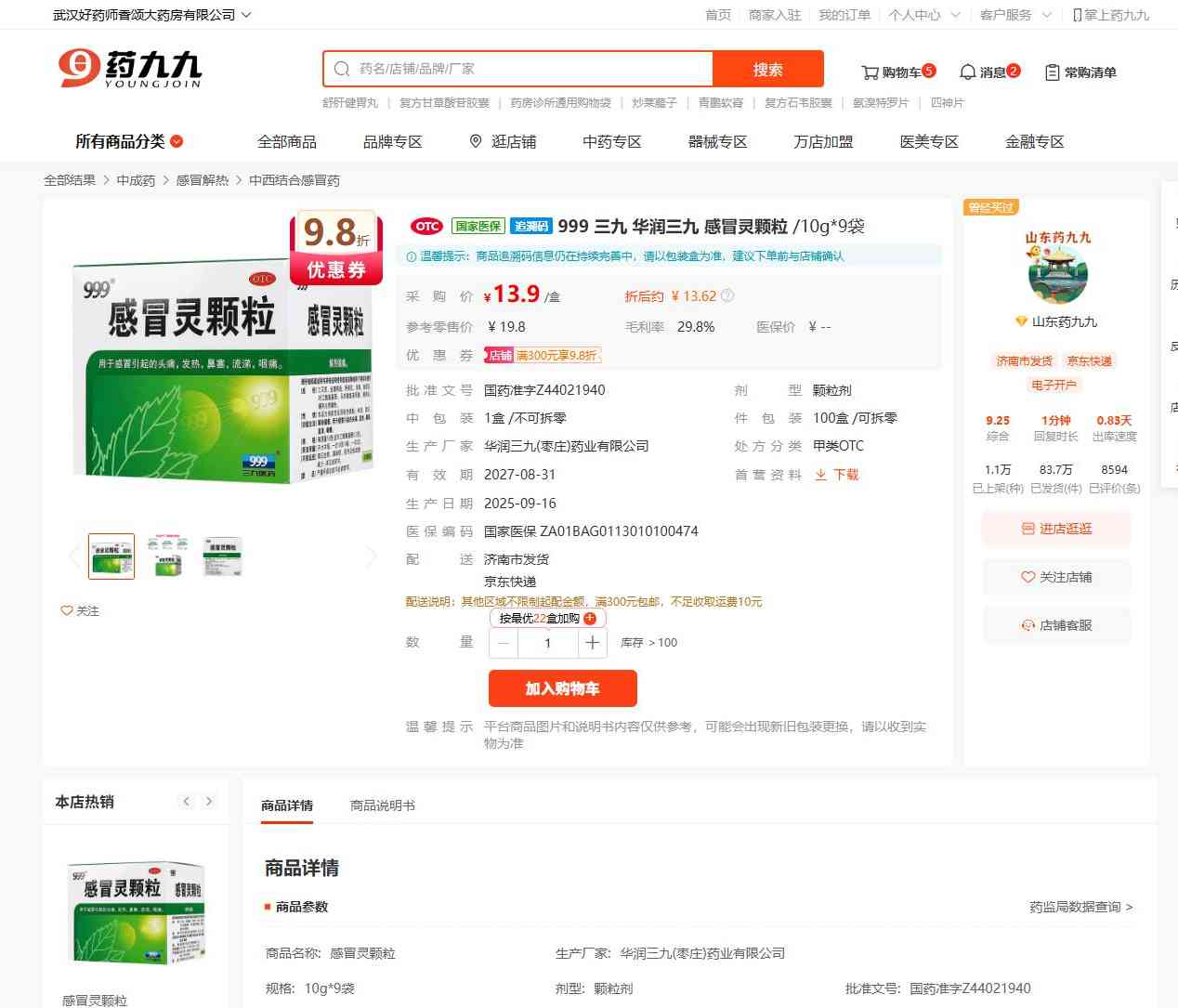The height and width of the screenshot is (1008, 1178).
Task: Click the drug name search input field
Action: coord(530,69)
